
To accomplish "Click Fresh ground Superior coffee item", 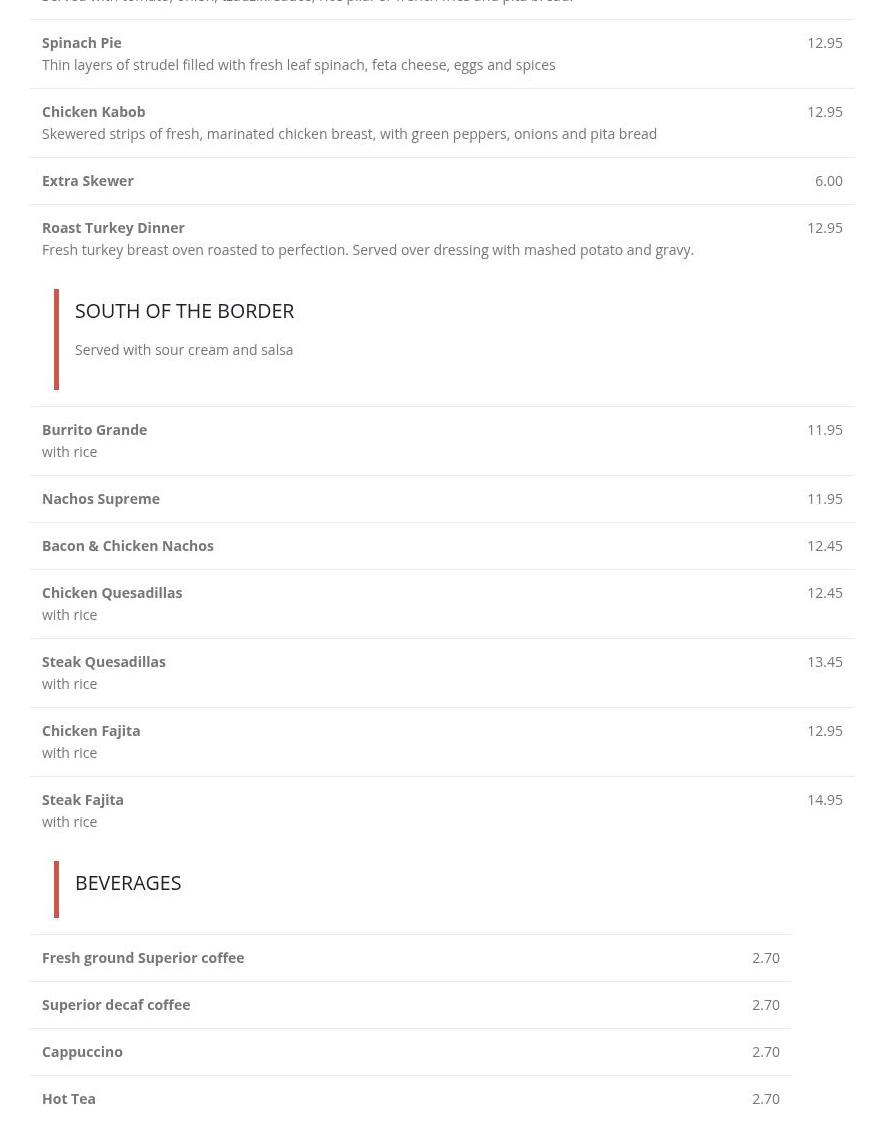I will 143,958.
